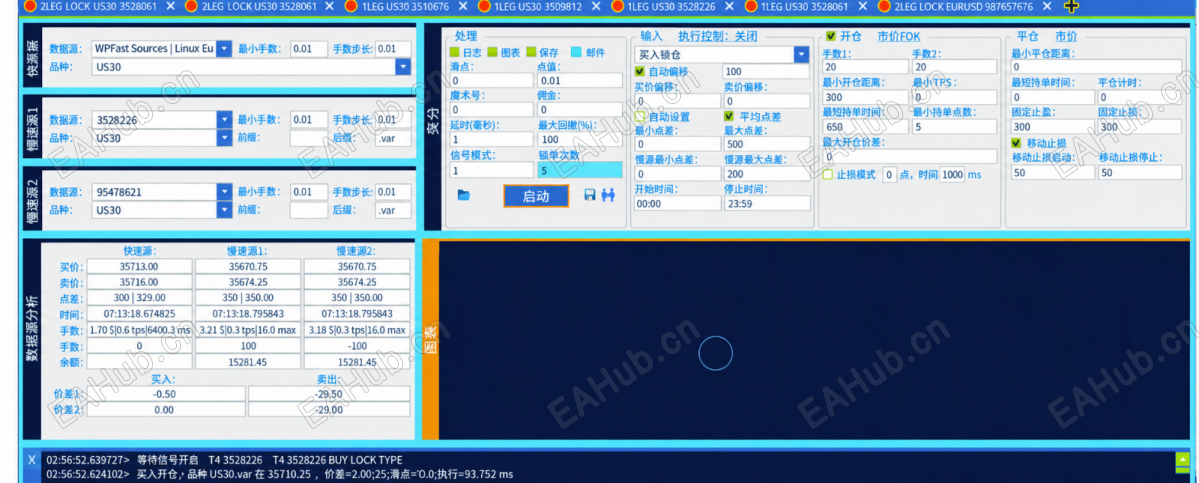Click the fast source 最小手数 field

pyautogui.click(x=309, y=49)
